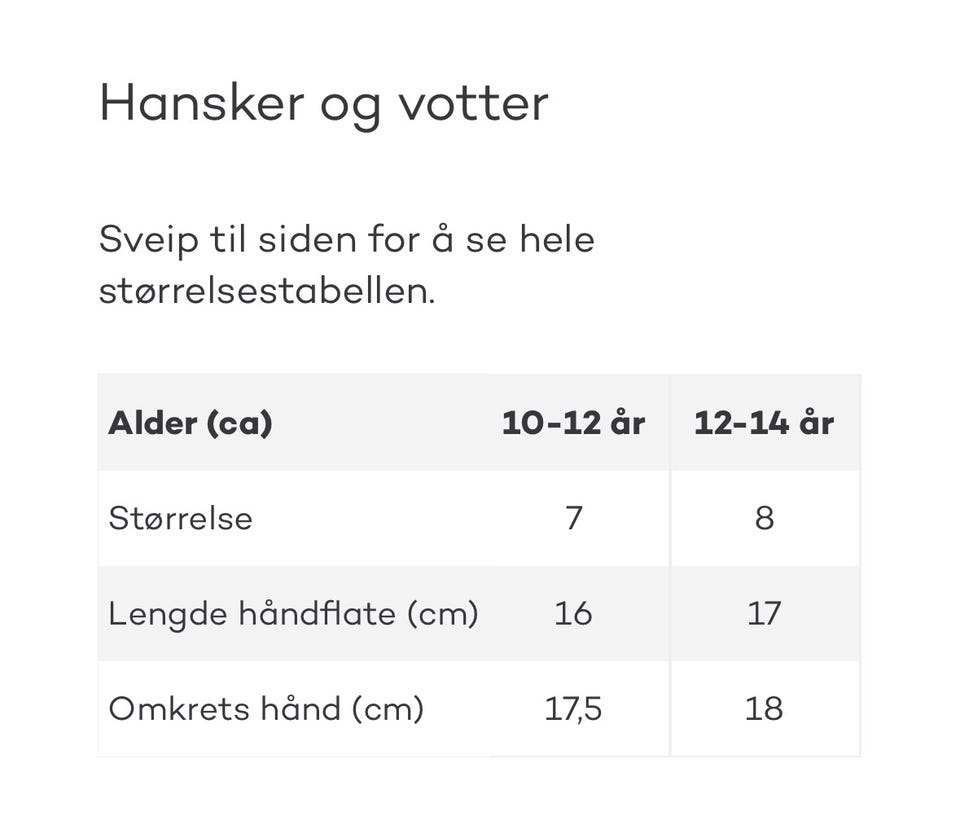Select the hand circumference 17,5 cell

tap(573, 709)
